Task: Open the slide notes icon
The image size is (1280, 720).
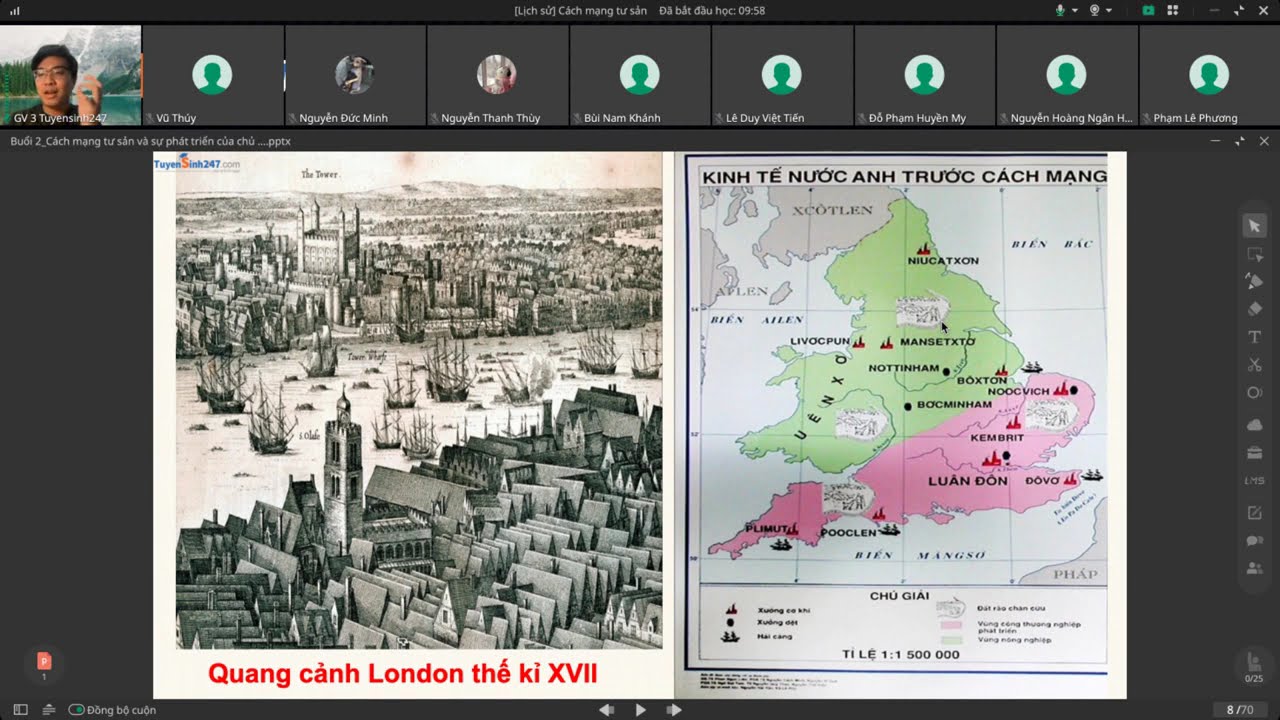Action: click(x=48, y=709)
